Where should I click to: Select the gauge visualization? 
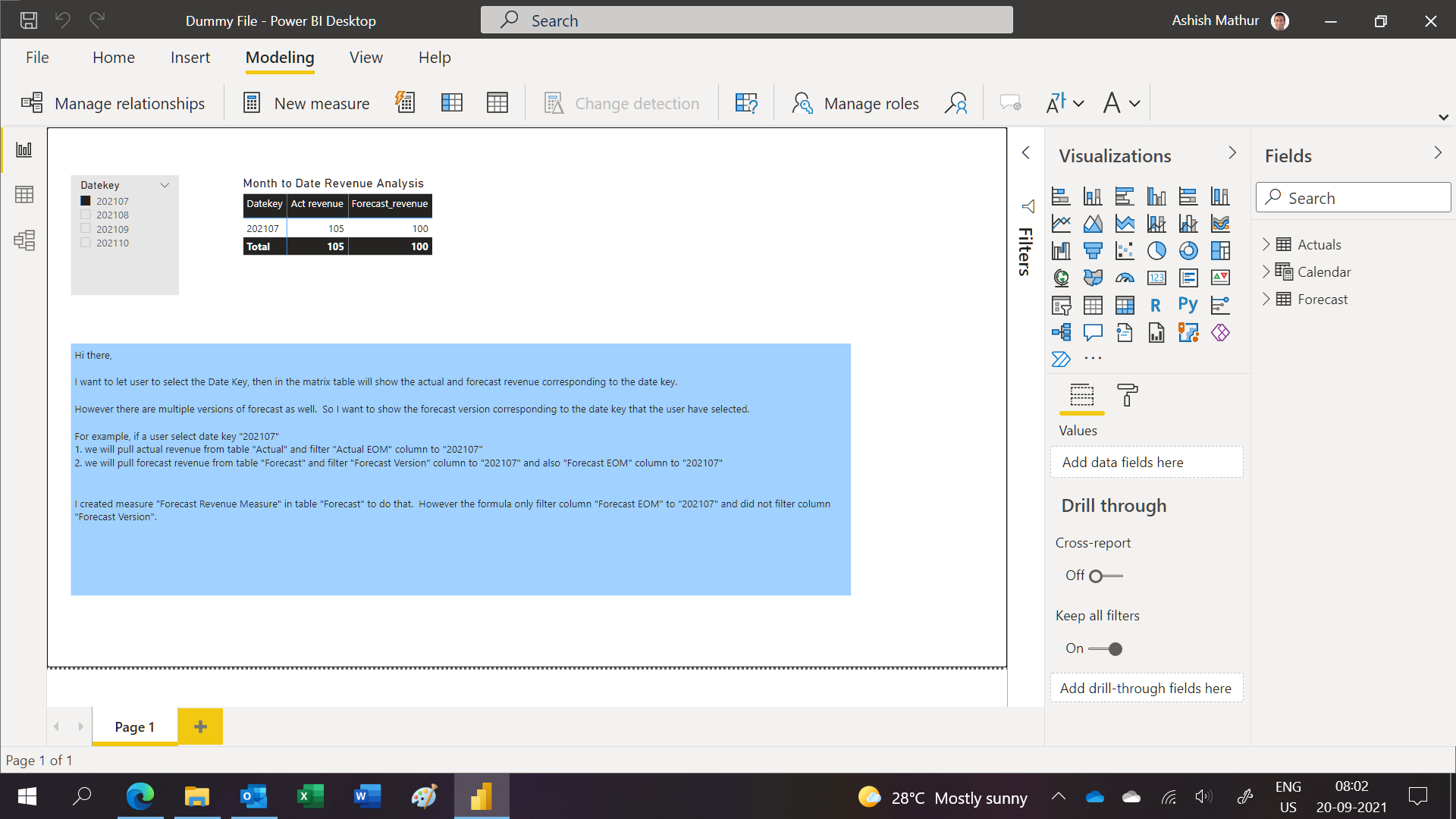point(1125,278)
